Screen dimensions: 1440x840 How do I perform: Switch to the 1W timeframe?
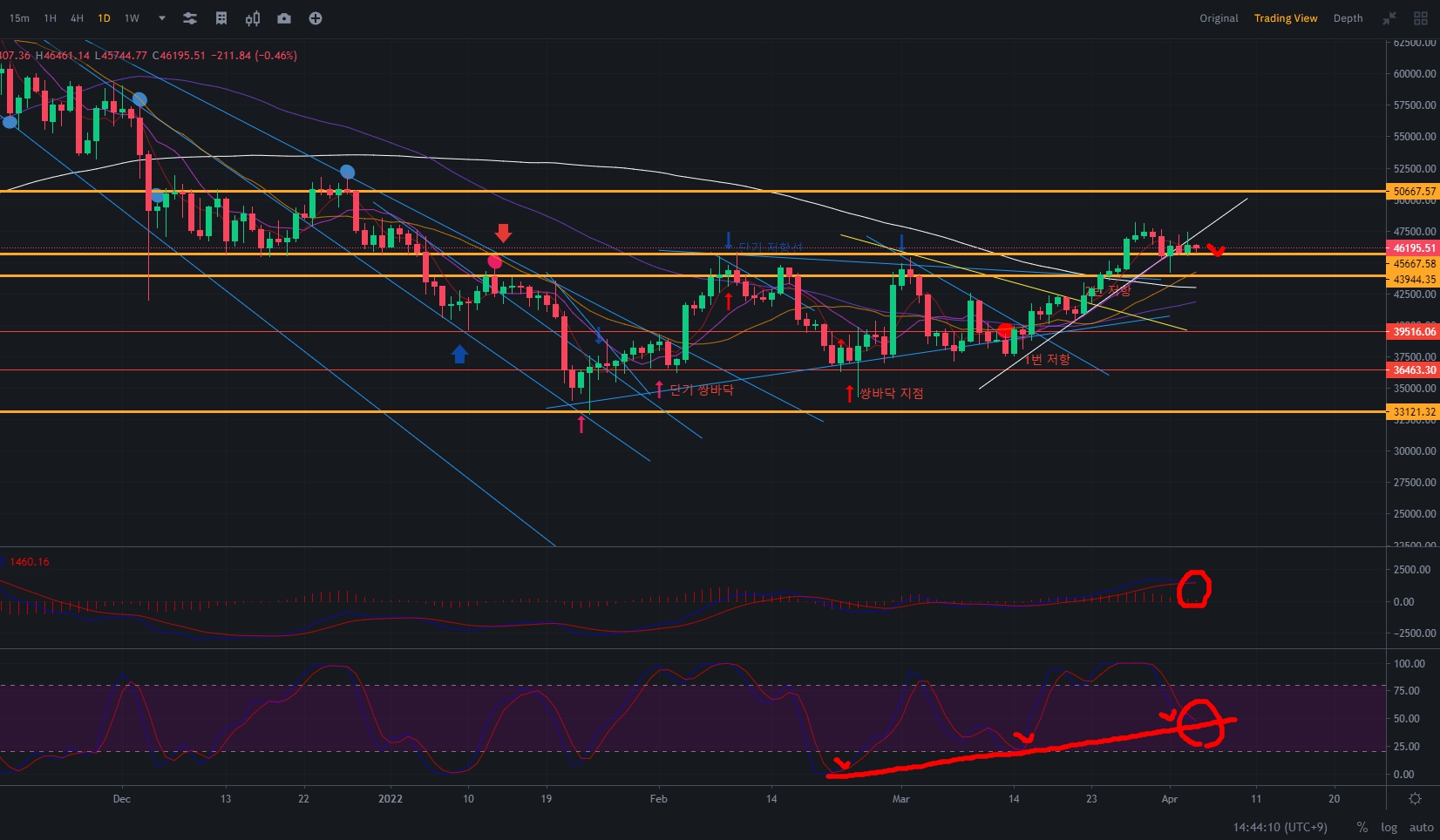click(132, 18)
